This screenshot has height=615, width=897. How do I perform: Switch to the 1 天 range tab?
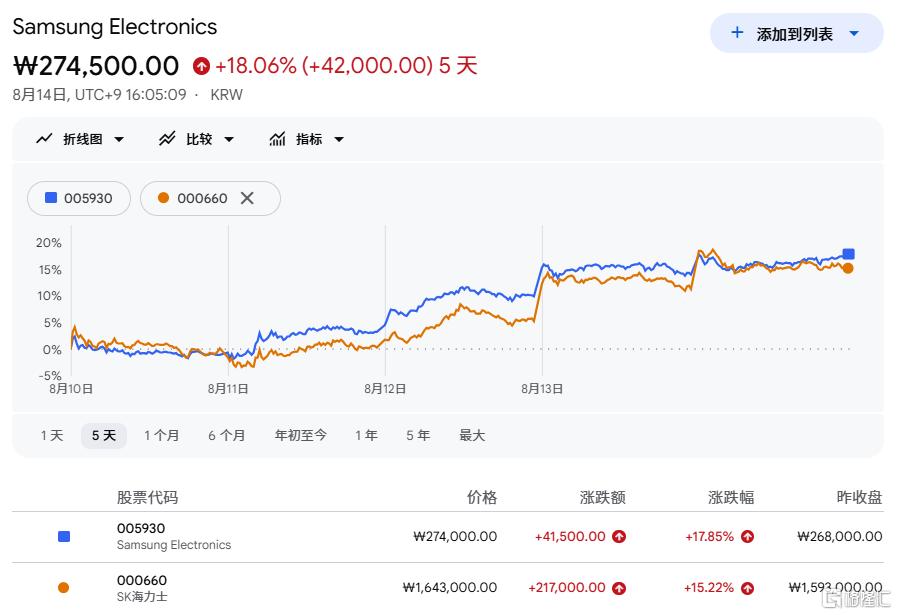coord(52,435)
